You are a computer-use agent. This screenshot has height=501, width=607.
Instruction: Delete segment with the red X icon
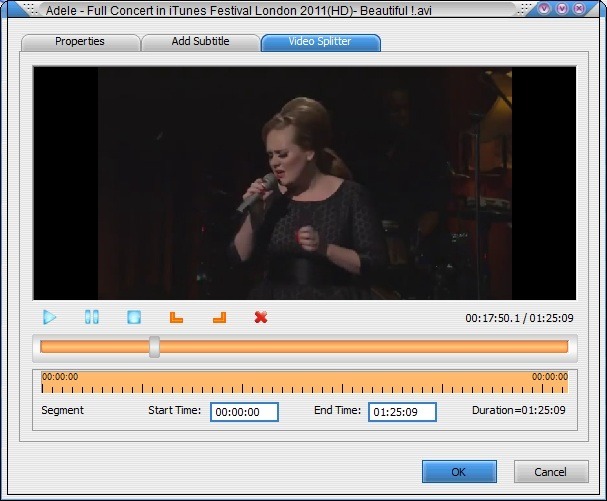tap(261, 317)
